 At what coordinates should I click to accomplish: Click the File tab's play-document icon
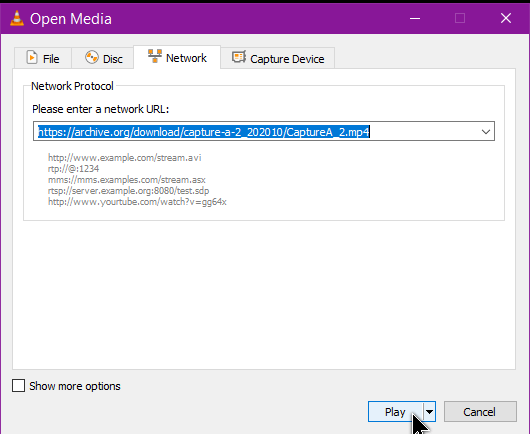(x=32, y=57)
